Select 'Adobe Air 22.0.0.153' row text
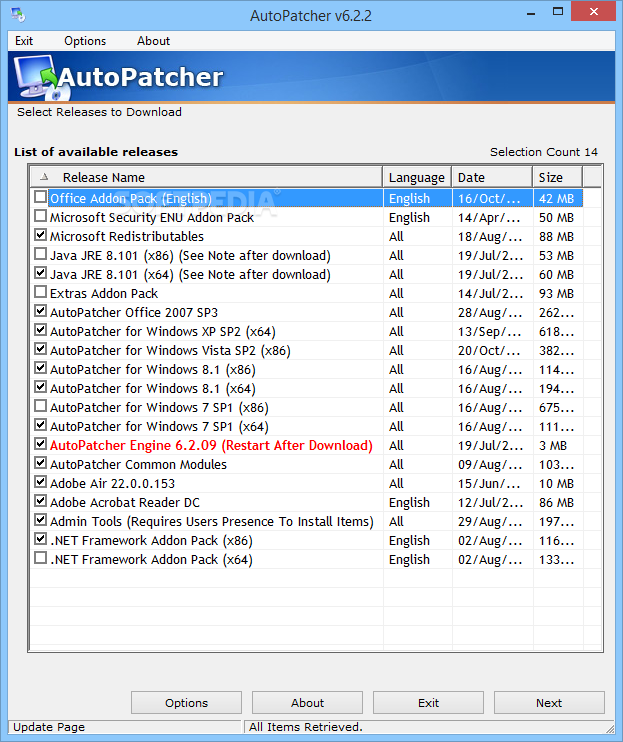The image size is (623, 742). point(112,483)
